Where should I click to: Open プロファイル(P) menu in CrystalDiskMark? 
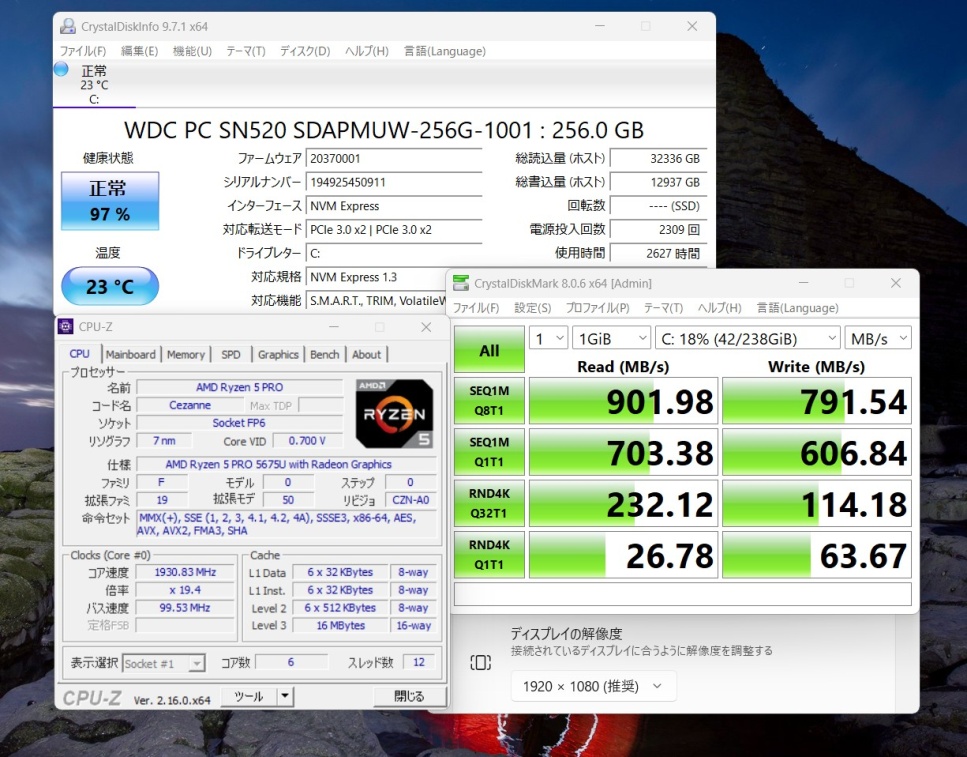[598, 308]
